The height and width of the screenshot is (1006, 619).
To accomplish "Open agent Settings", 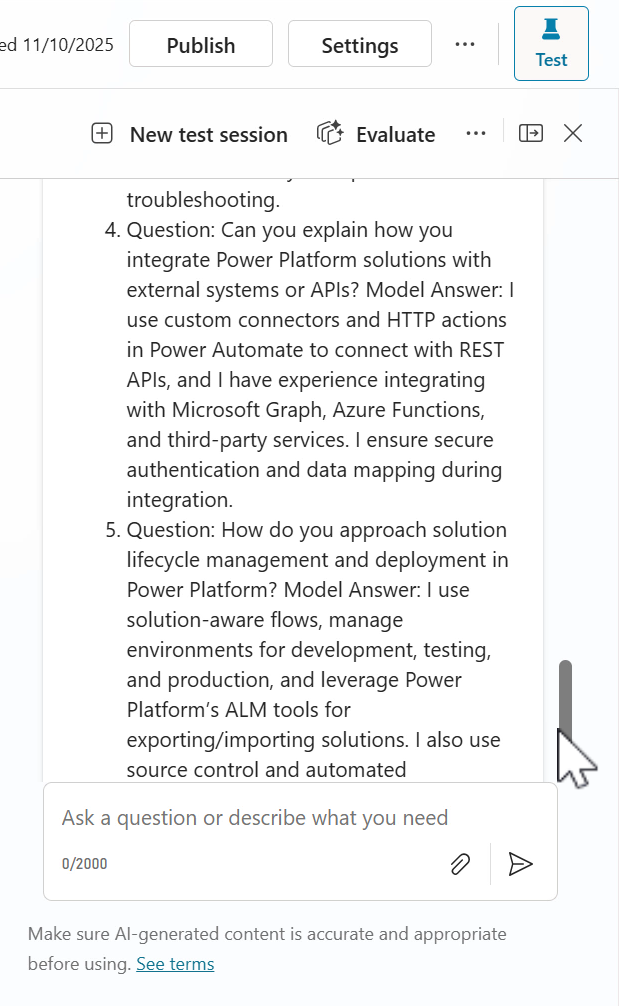I will pyautogui.click(x=359, y=44).
